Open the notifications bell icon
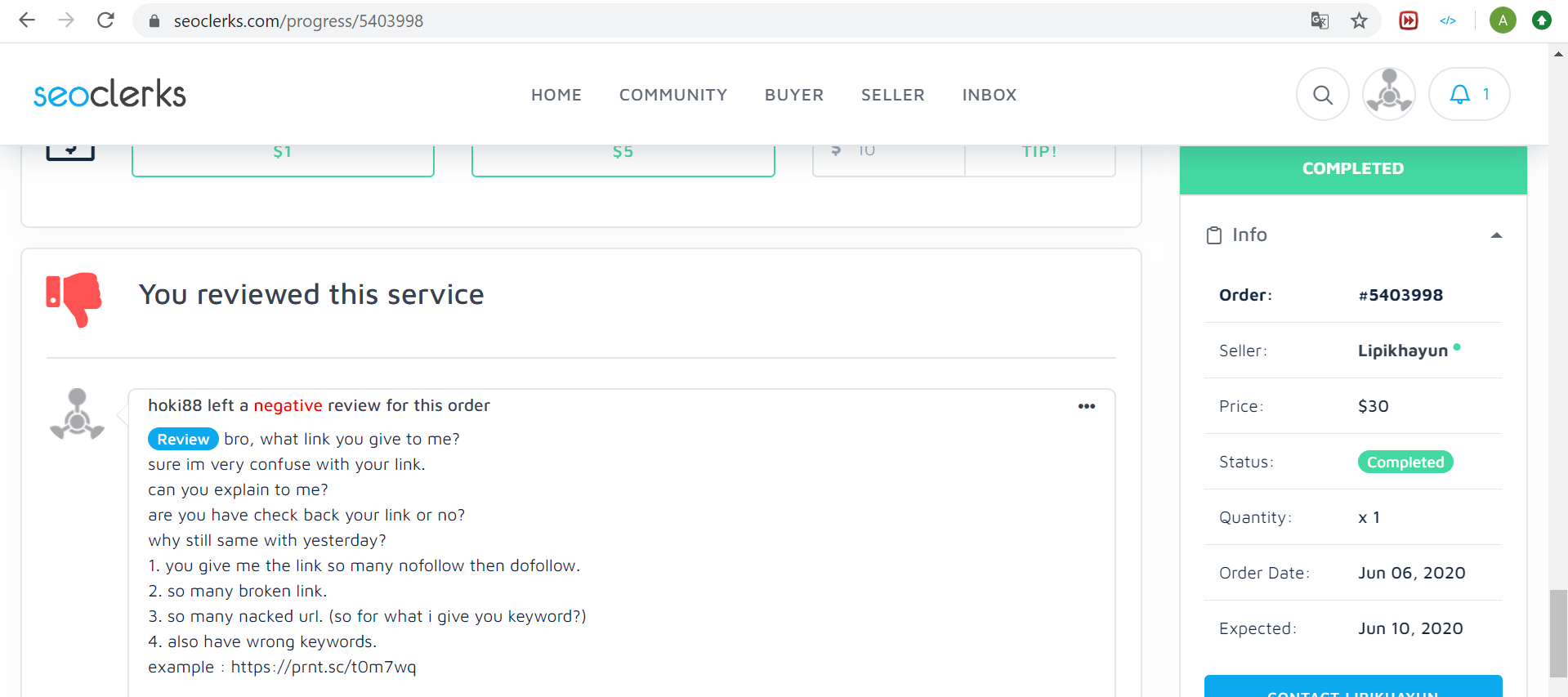1568x697 pixels. (x=1459, y=95)
